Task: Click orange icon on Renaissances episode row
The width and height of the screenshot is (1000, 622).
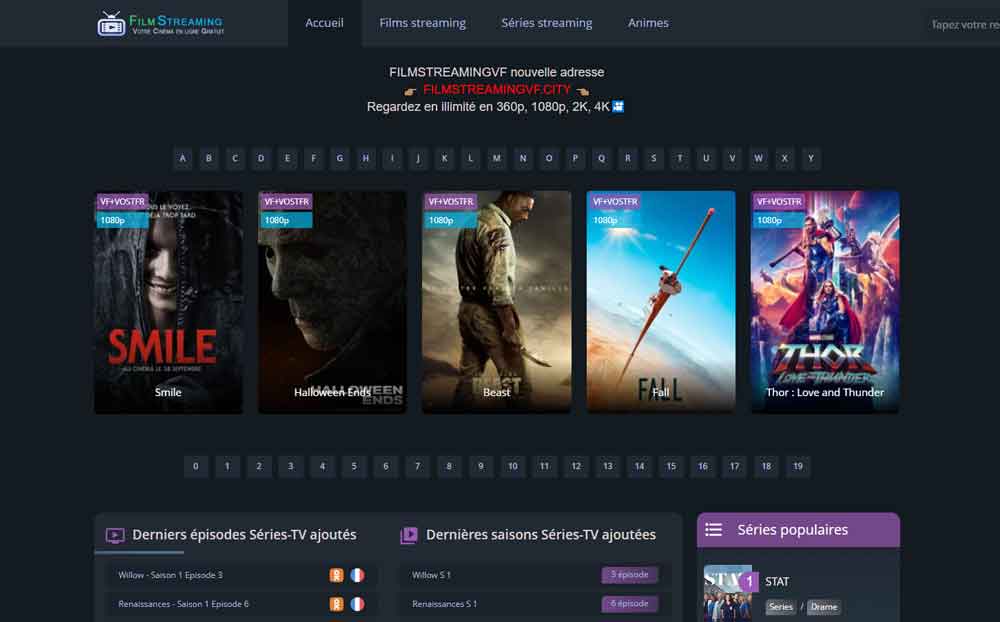Action: click(x=337, y=603)
